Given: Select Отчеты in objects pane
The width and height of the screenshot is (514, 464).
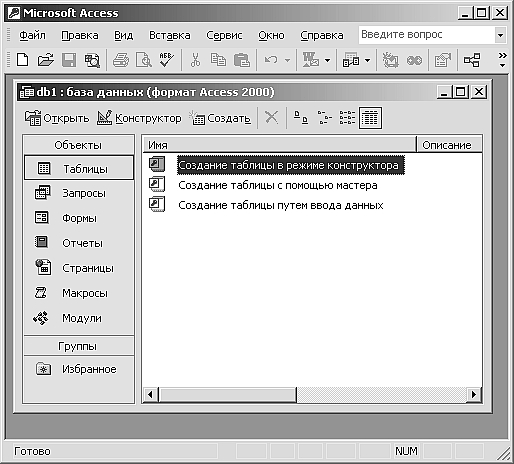Looking at the screenshot, I should [79, 243].
